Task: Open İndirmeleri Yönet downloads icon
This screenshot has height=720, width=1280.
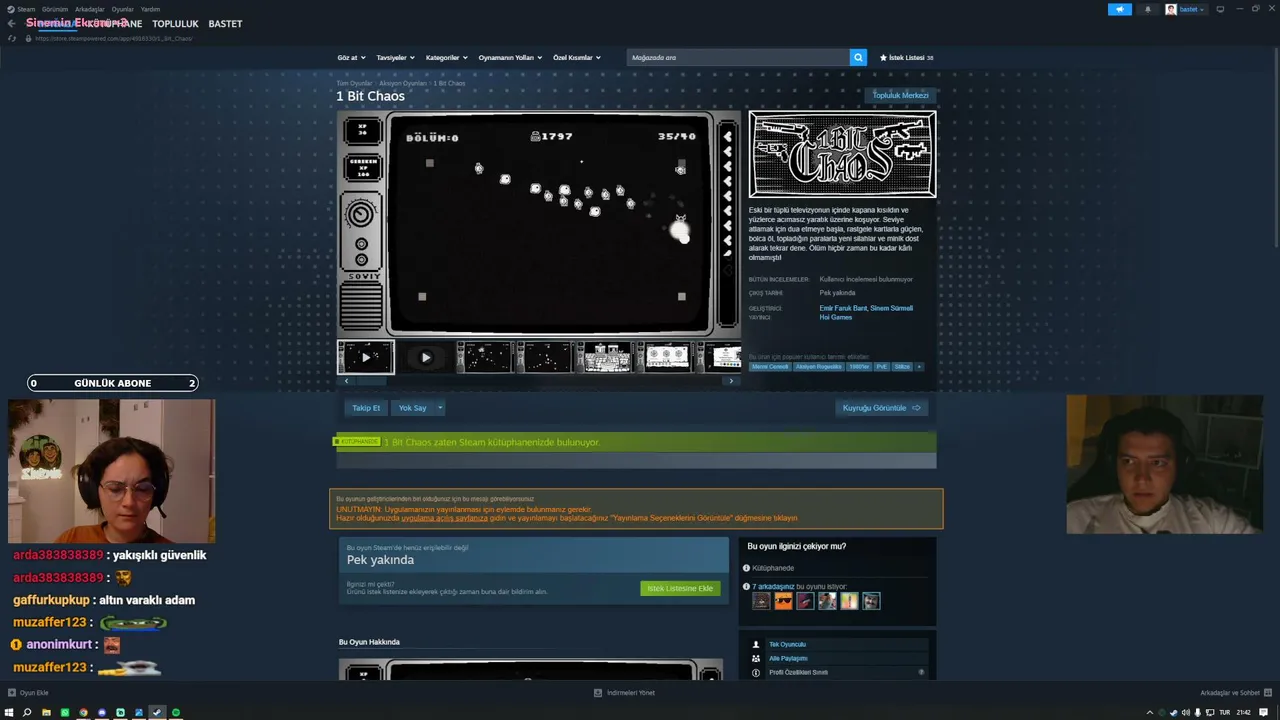Action: (598, 692)
